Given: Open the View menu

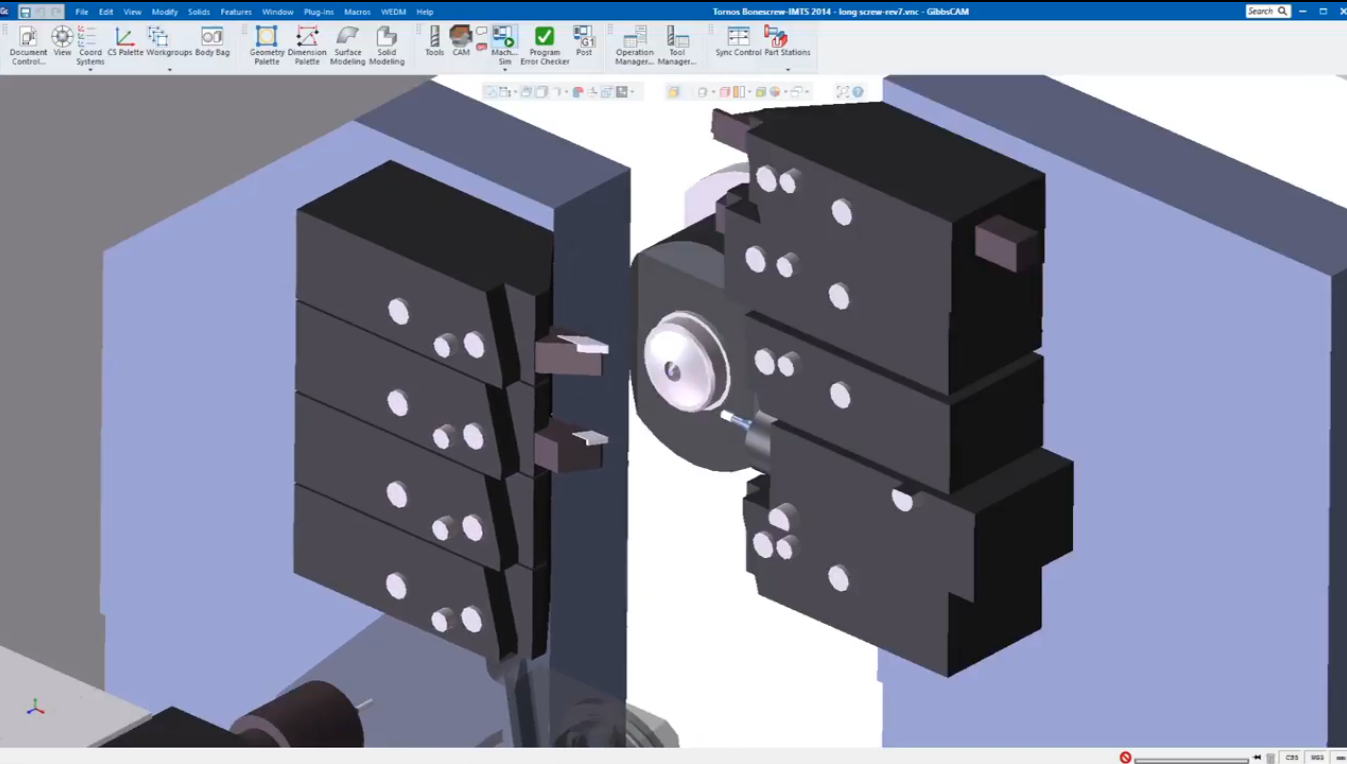Looking at the screenshot, I should click(x=132, y=12).
